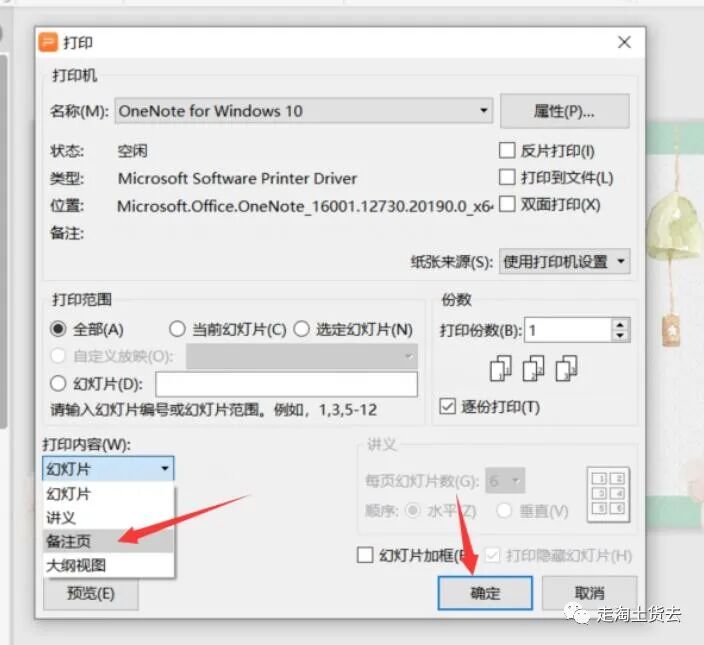This screenshot has width=704, height=645.
Task: Click the 空闲 status text
Action: pyautogui.click(x=132, y=151)
